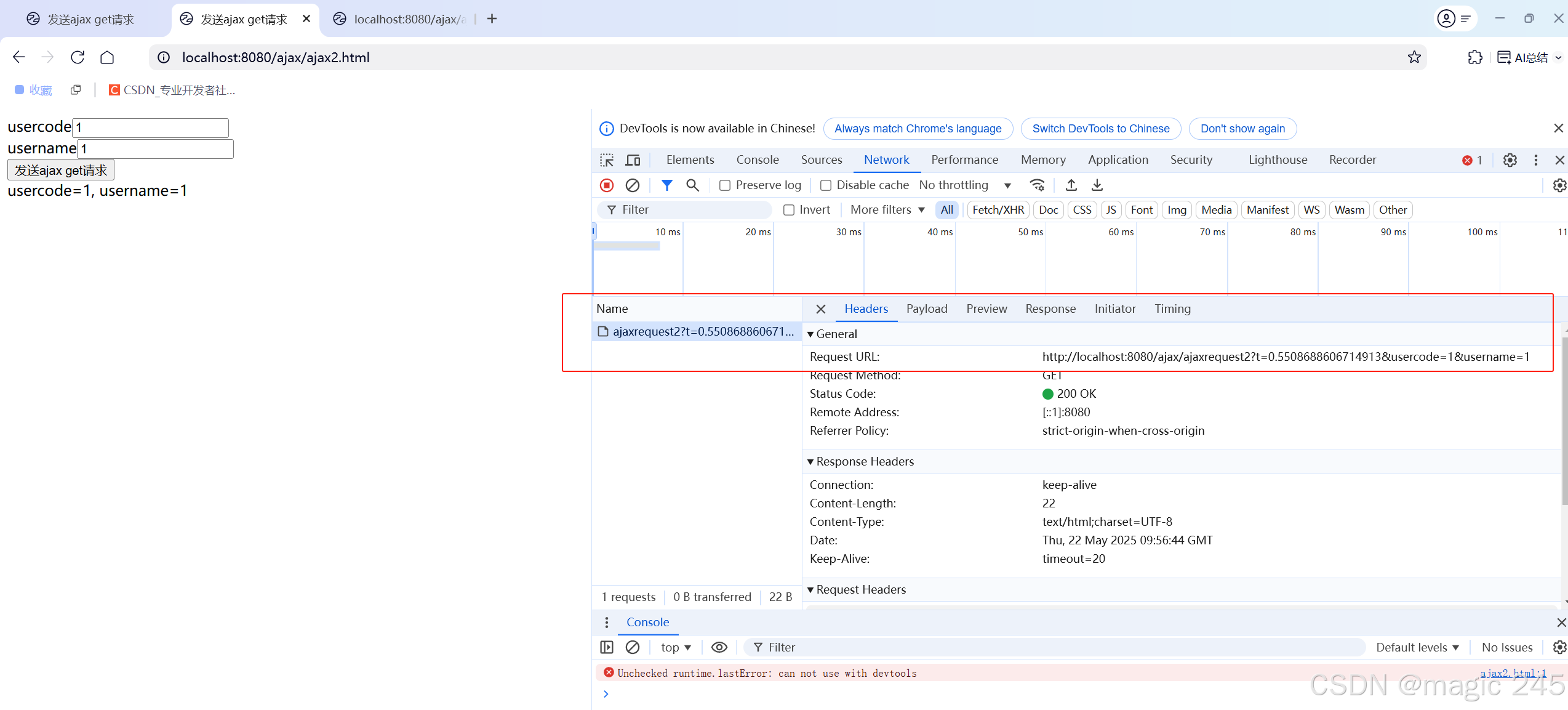Viewport: 1568px width, 710px height.
Task: Toggle the network filter funnel icon
Action: click(x=666, y=185)
